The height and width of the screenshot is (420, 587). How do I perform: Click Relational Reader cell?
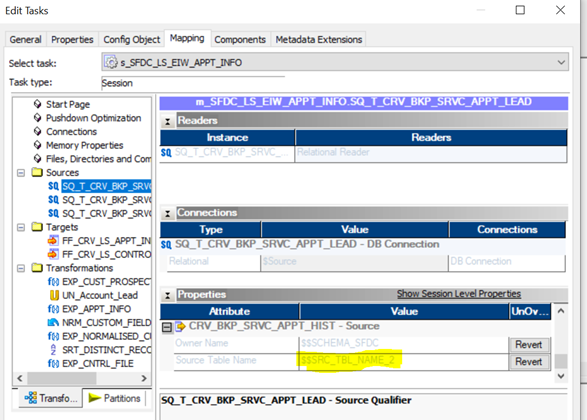[431, 153]
